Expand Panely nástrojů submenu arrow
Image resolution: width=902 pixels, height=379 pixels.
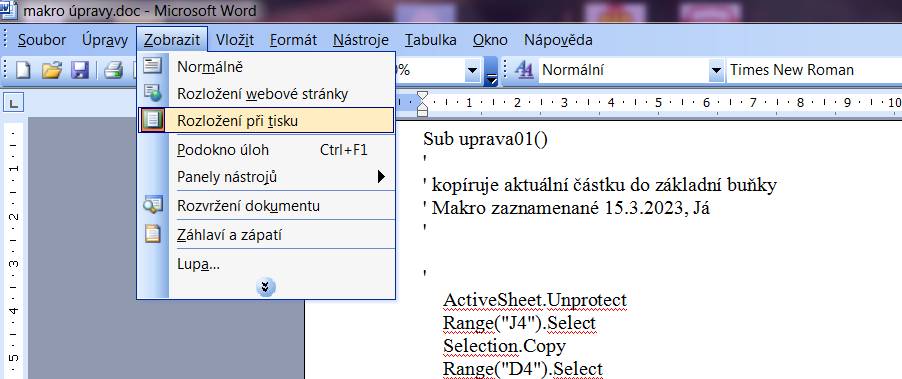pos(381,177)
